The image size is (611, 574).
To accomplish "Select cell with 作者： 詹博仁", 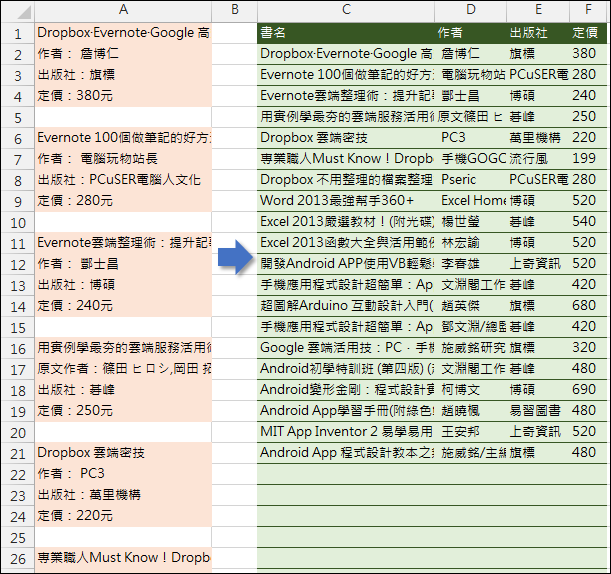I will coord(123,53).
